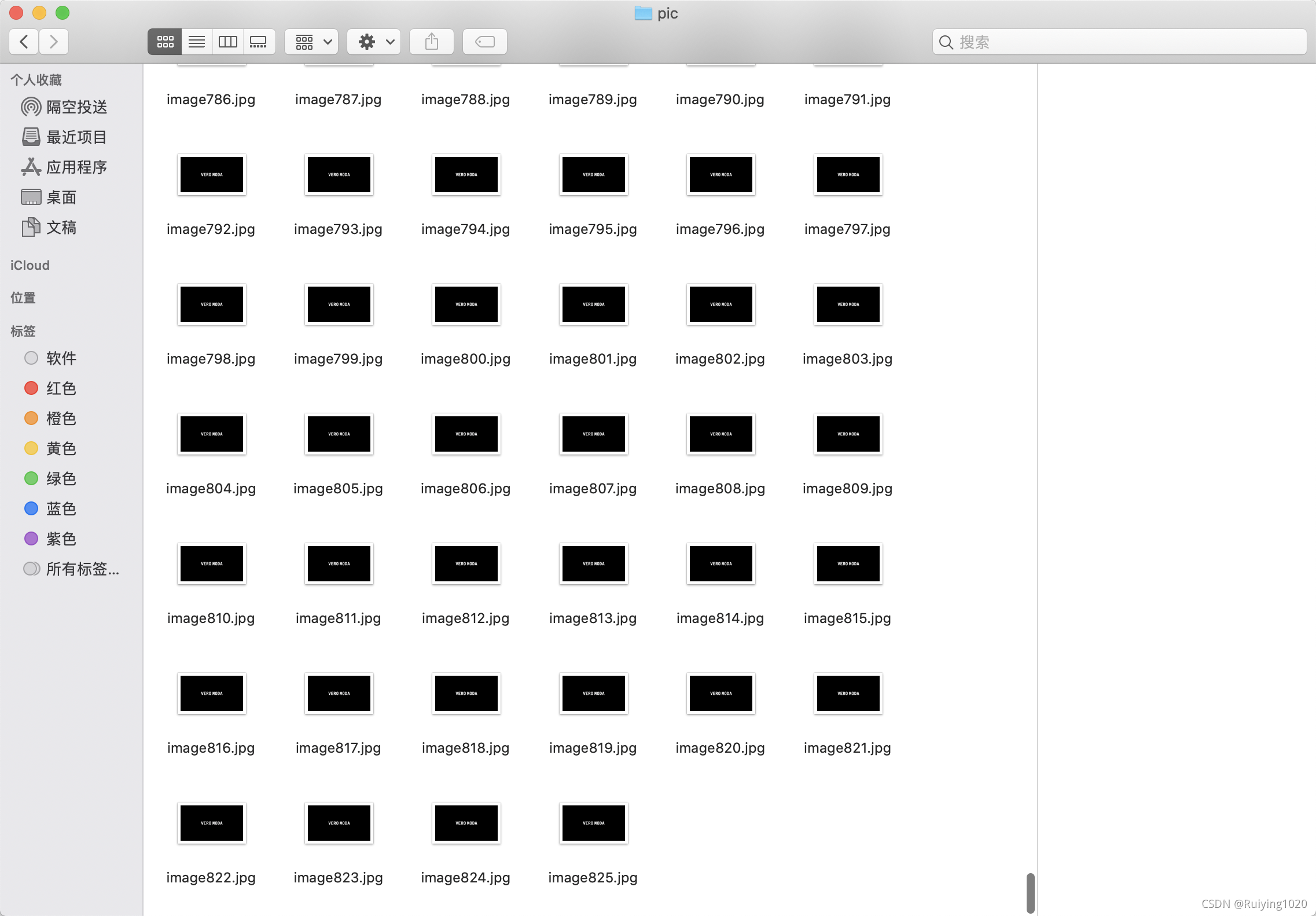Select image813.jpg thumbnail
Screen dimensions: 1316x916
594,563
